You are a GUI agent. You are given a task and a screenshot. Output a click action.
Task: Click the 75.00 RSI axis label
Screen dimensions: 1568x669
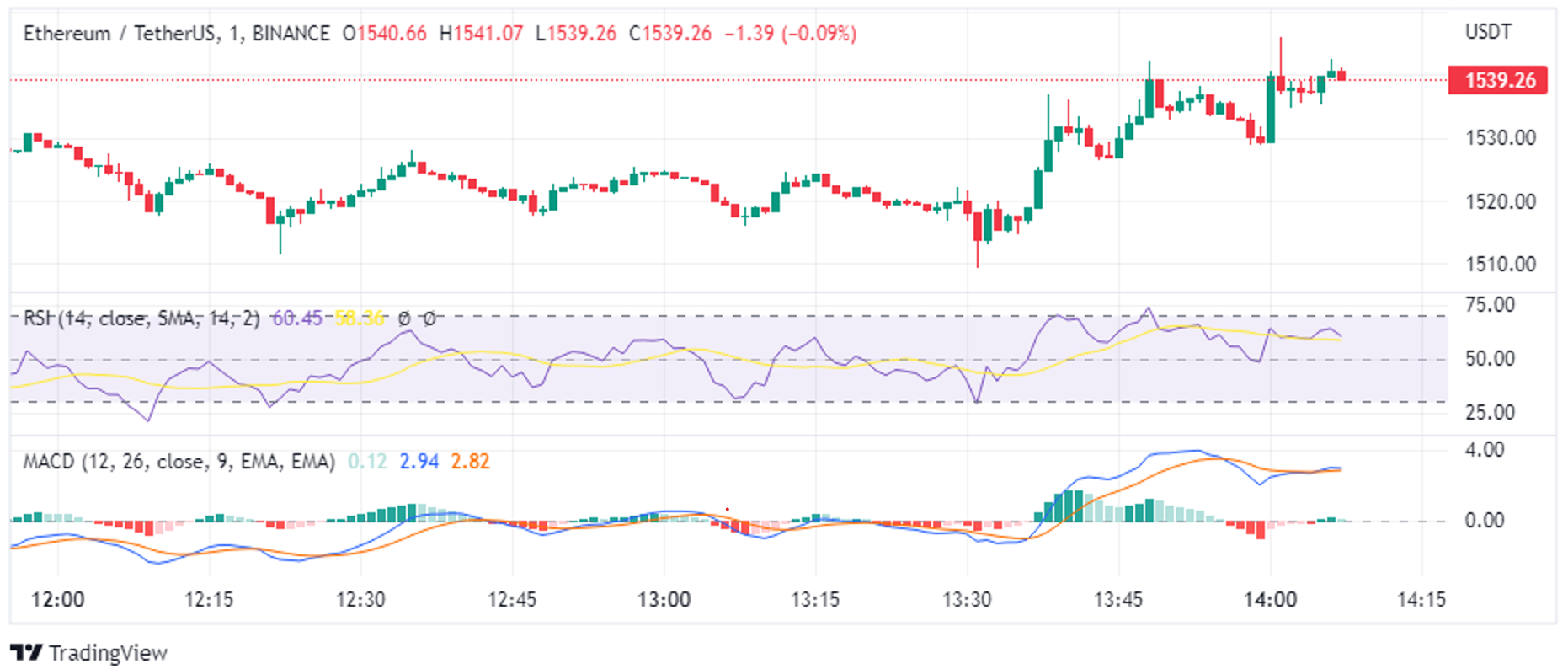(1490, 305)
